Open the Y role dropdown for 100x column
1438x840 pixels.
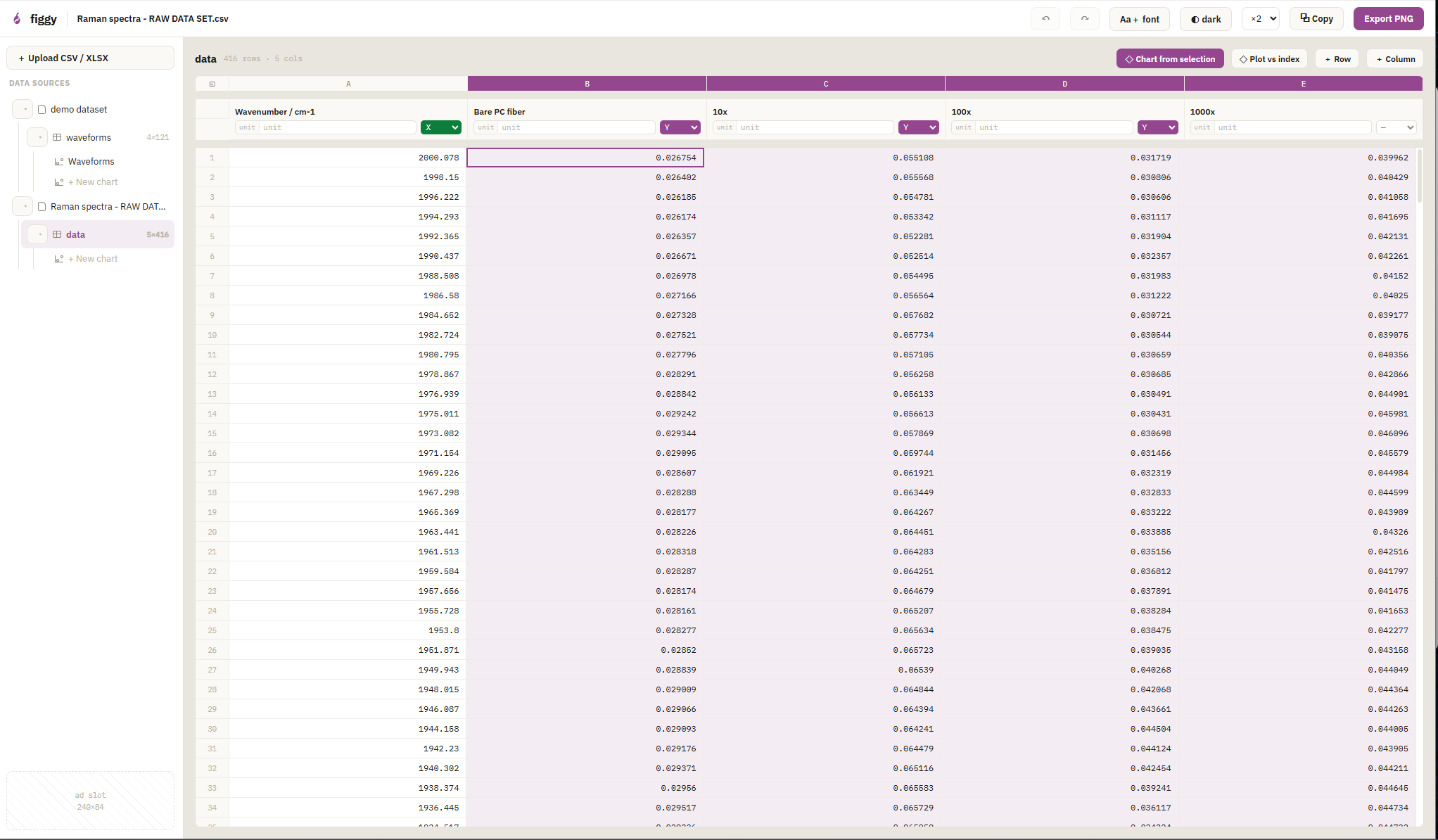pos(1157,127)
